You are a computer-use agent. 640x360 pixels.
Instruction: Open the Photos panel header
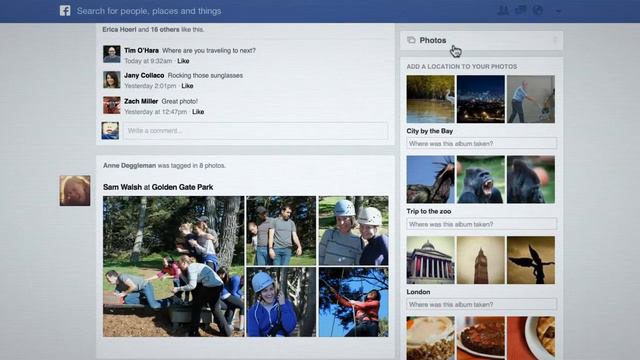click(481, 40)
